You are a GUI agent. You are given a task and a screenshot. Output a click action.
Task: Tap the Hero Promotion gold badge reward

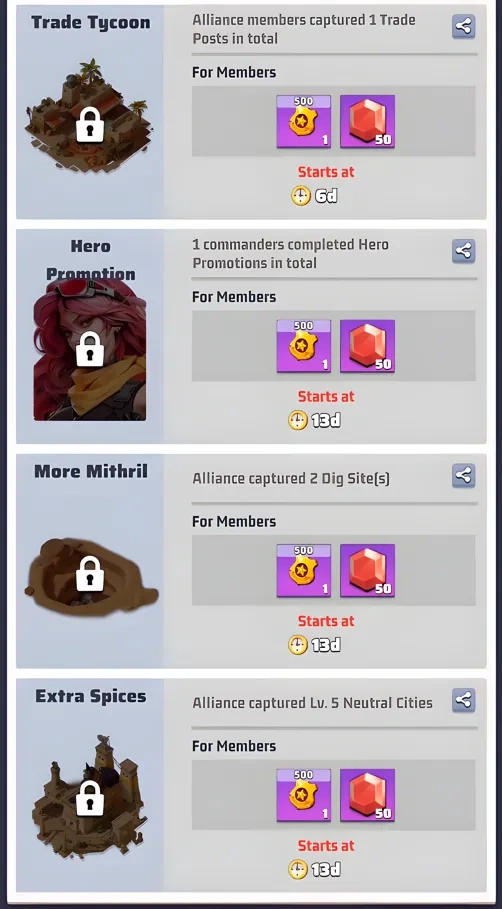[x=304, y=346]
